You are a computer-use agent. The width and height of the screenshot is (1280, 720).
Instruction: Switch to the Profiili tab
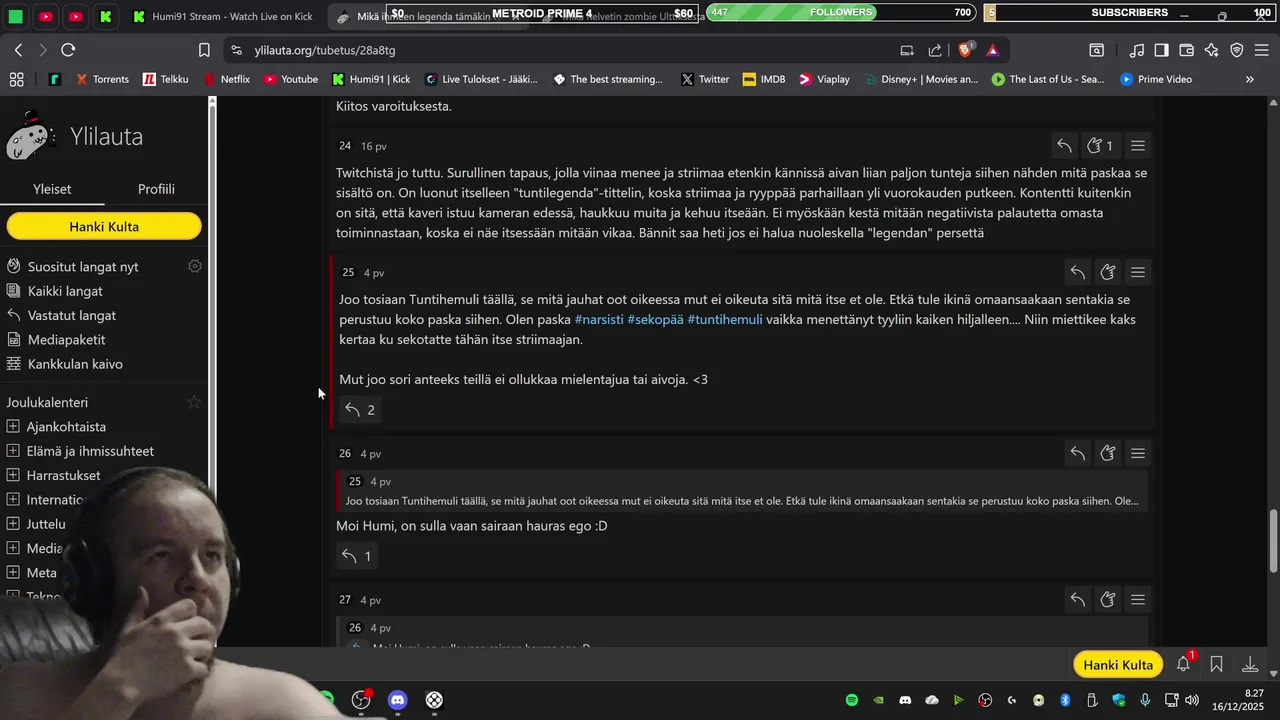coord(156,189)
